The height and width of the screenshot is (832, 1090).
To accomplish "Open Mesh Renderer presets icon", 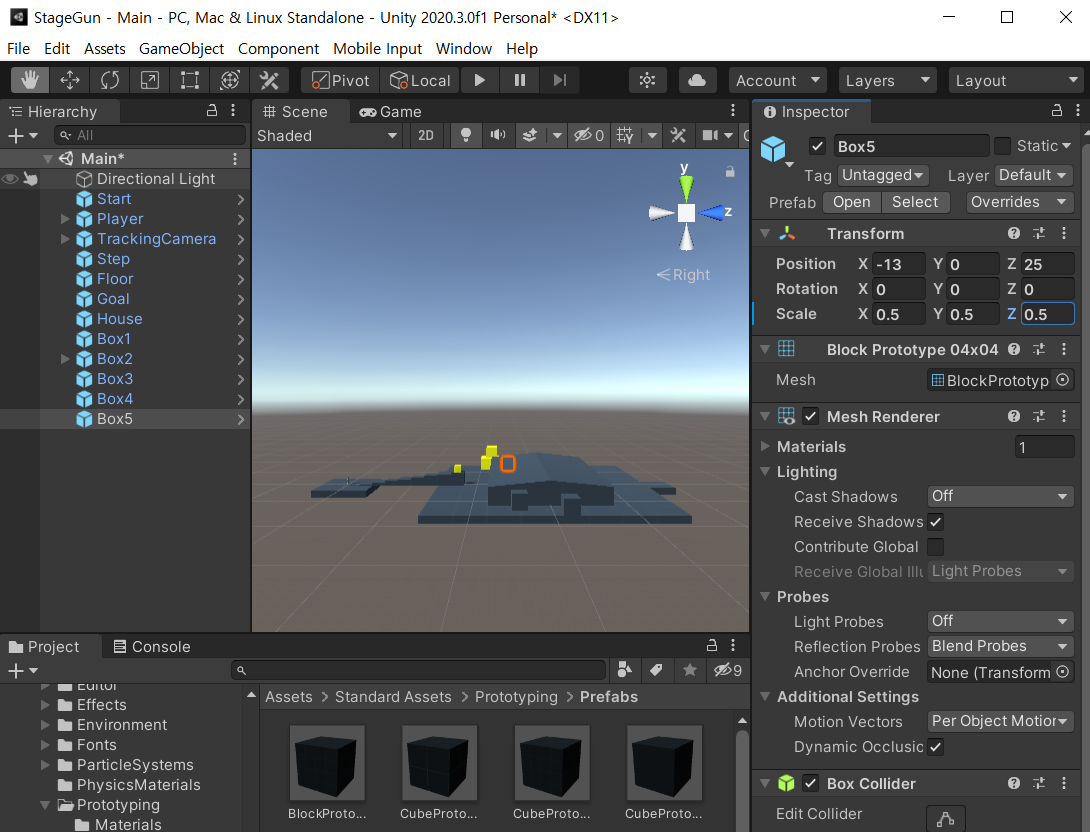I will click(x=1039, y=416).
